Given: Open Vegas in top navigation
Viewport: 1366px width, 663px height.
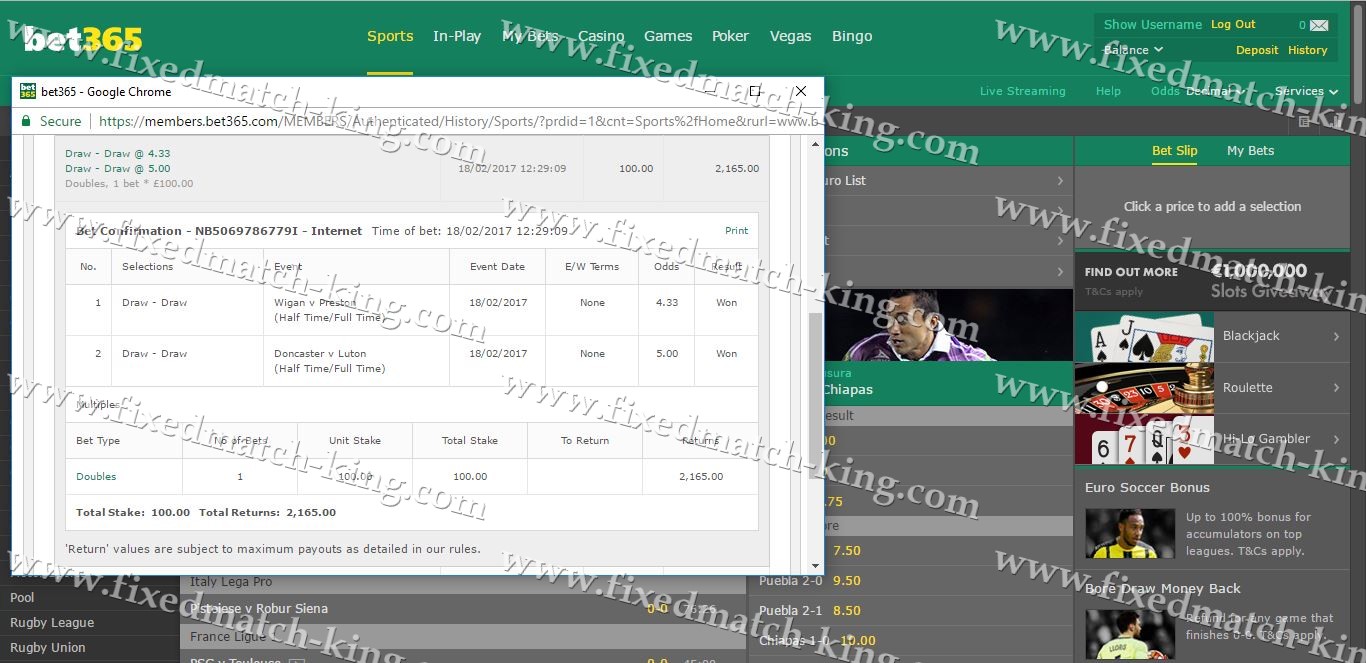Looking at the screenshot, I should pyautogui.click(x=790, y=36).
